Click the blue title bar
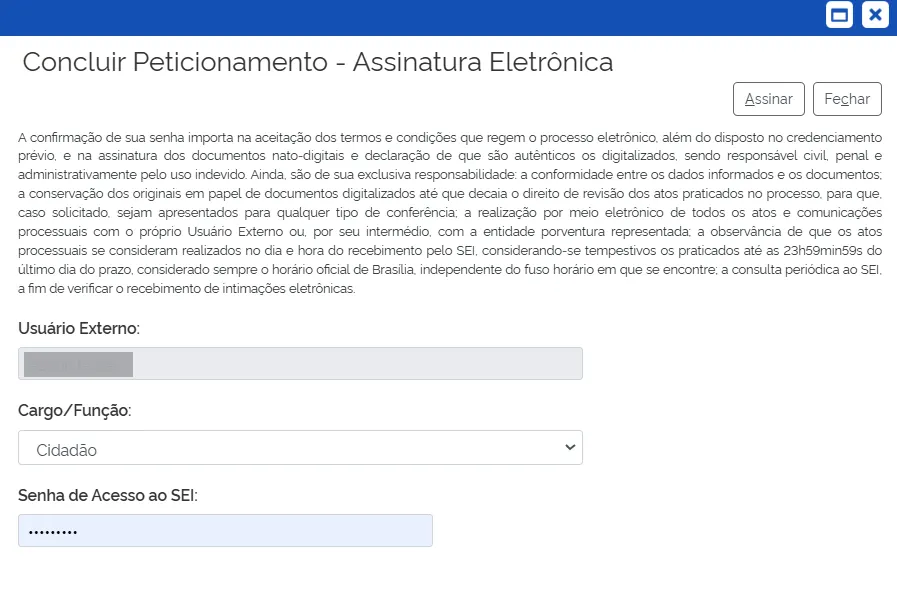This screenshot has height=612, width=897. (x=400, y=16)
